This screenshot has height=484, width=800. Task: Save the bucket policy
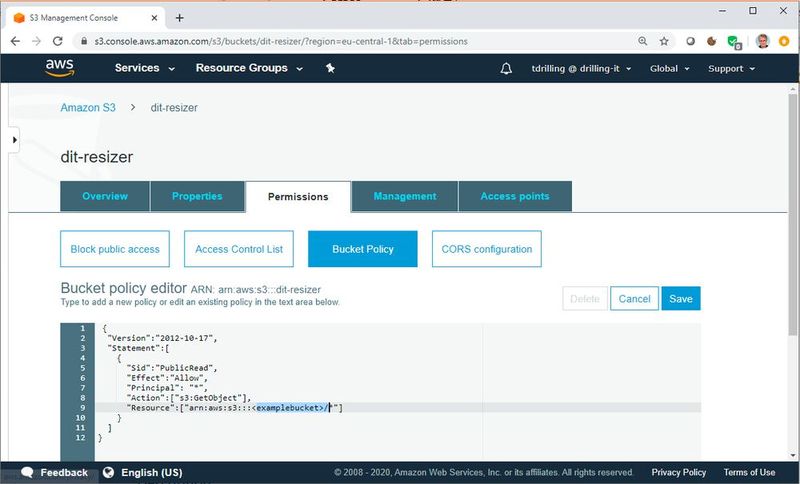[x=681, y=298]
